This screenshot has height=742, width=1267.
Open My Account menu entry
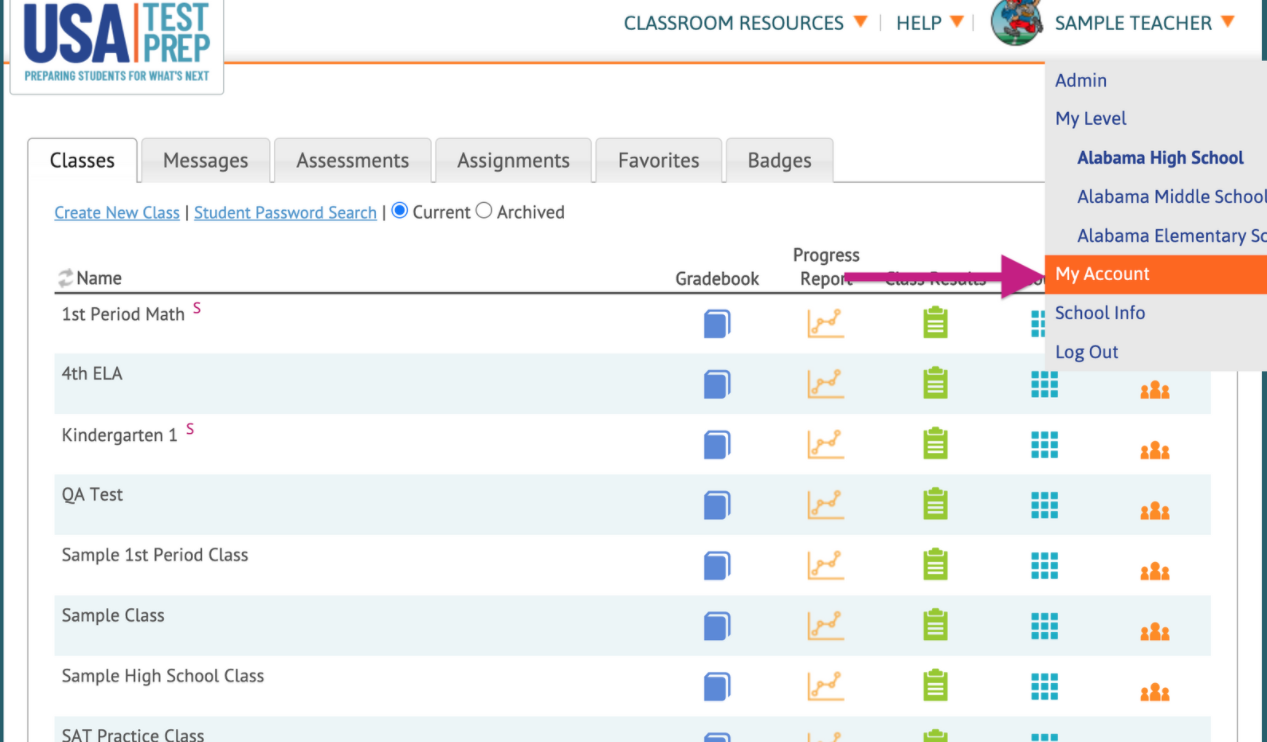[x=1155, y=274]
